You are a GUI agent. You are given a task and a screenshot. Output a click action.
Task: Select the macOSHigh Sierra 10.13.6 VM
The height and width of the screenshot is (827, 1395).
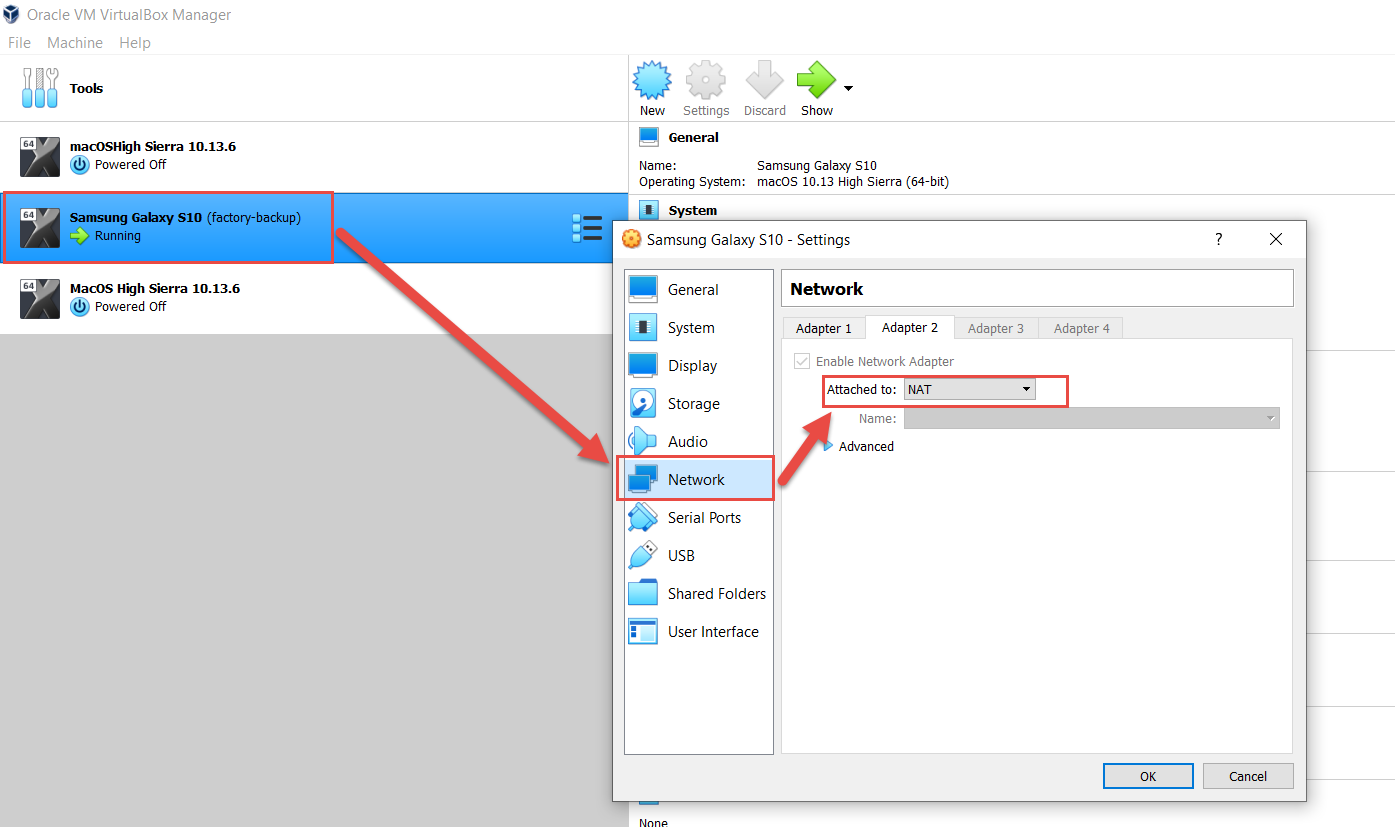tap(313, 157)
